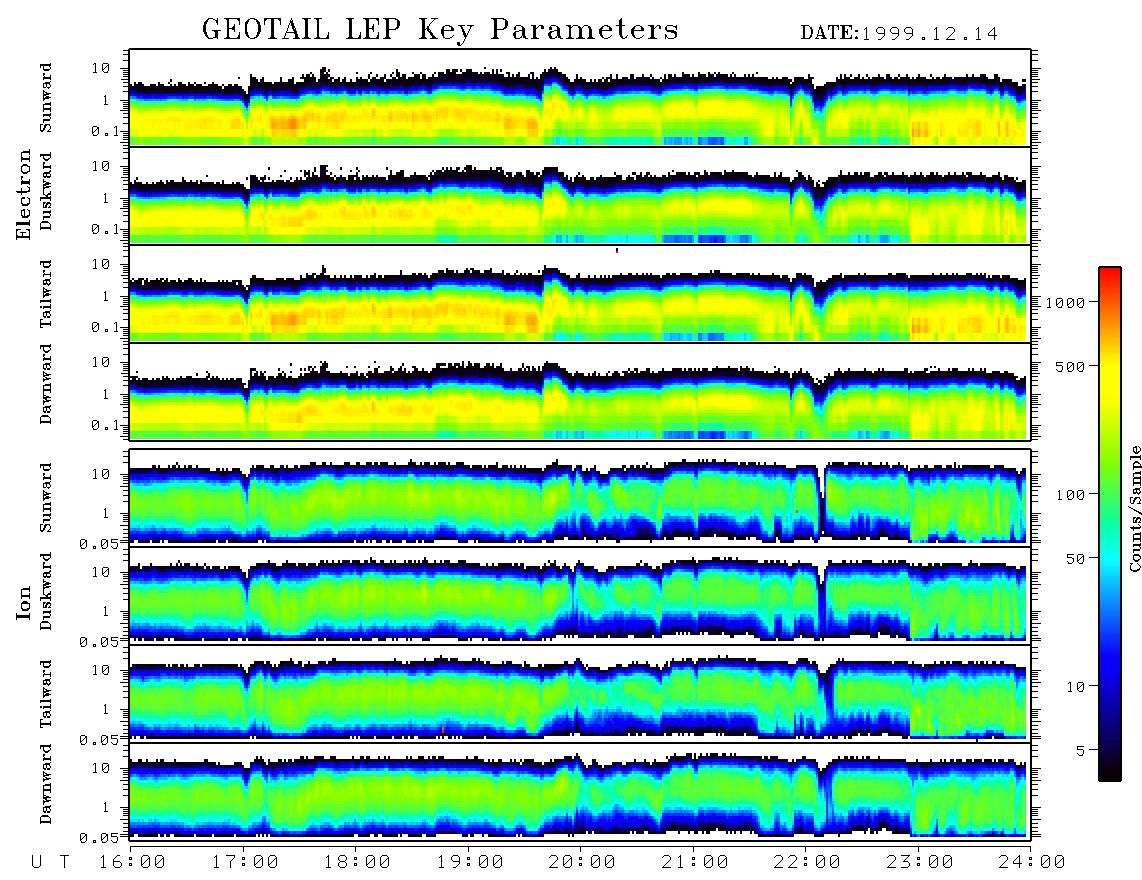Click the Ion Tailward spectrogram panel

pos(580,693)
